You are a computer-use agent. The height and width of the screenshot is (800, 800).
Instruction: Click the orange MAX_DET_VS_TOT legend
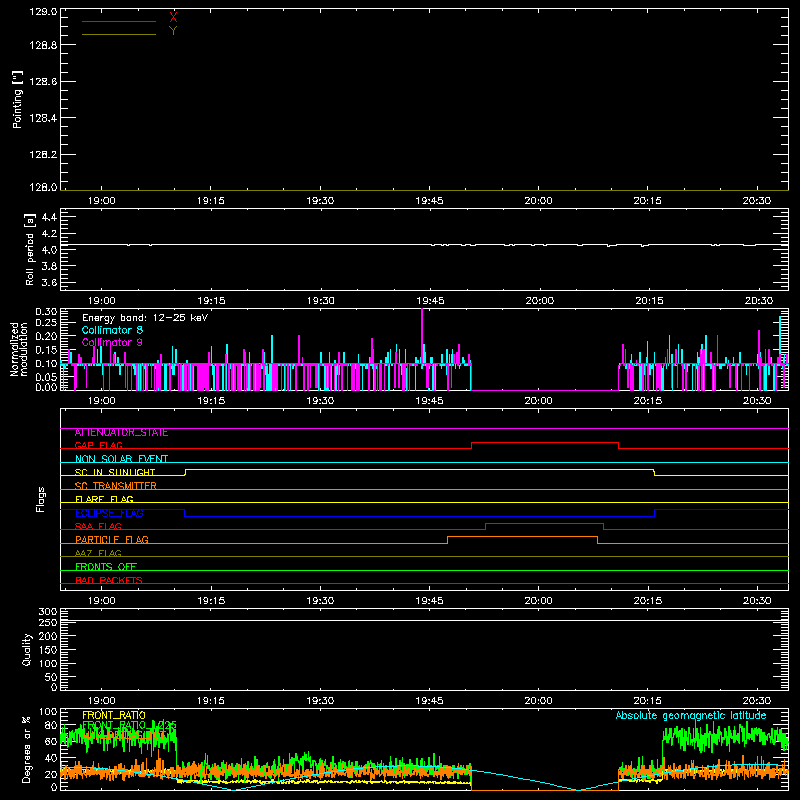point(125,735)
